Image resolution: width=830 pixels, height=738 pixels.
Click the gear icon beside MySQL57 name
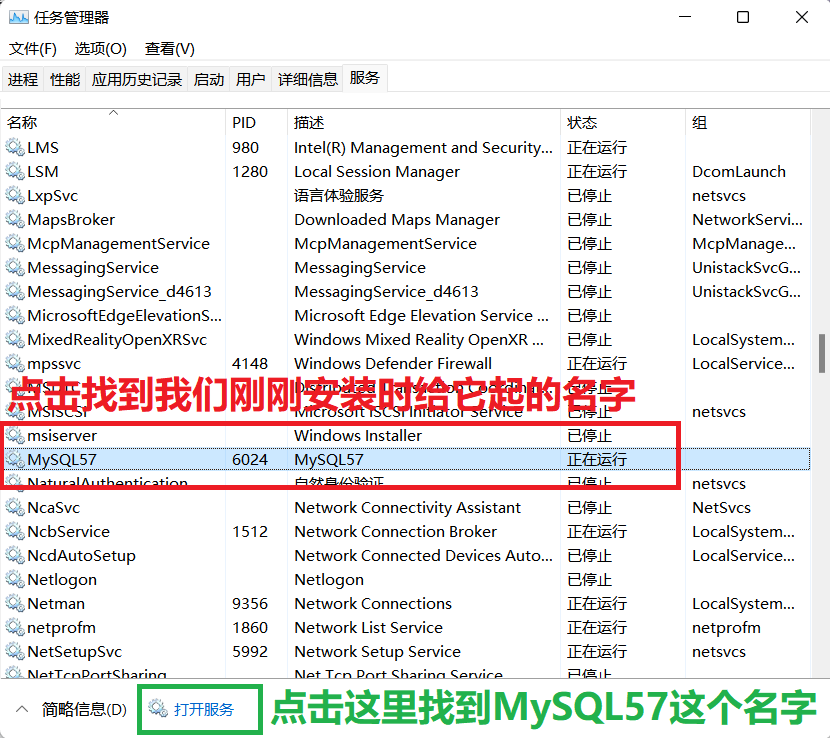pos(15,459)
